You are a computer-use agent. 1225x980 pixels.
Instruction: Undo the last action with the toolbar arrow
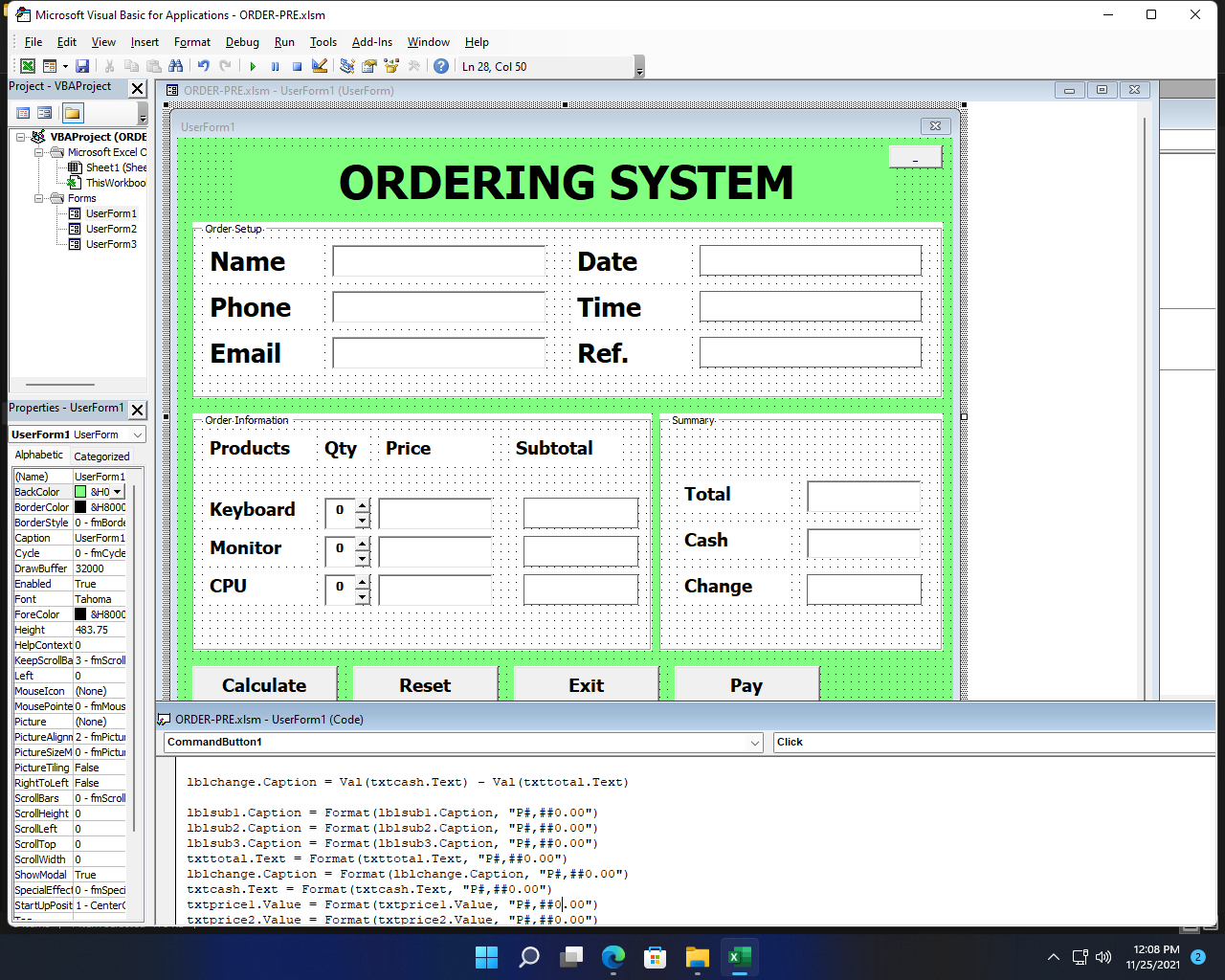(204, 66)
